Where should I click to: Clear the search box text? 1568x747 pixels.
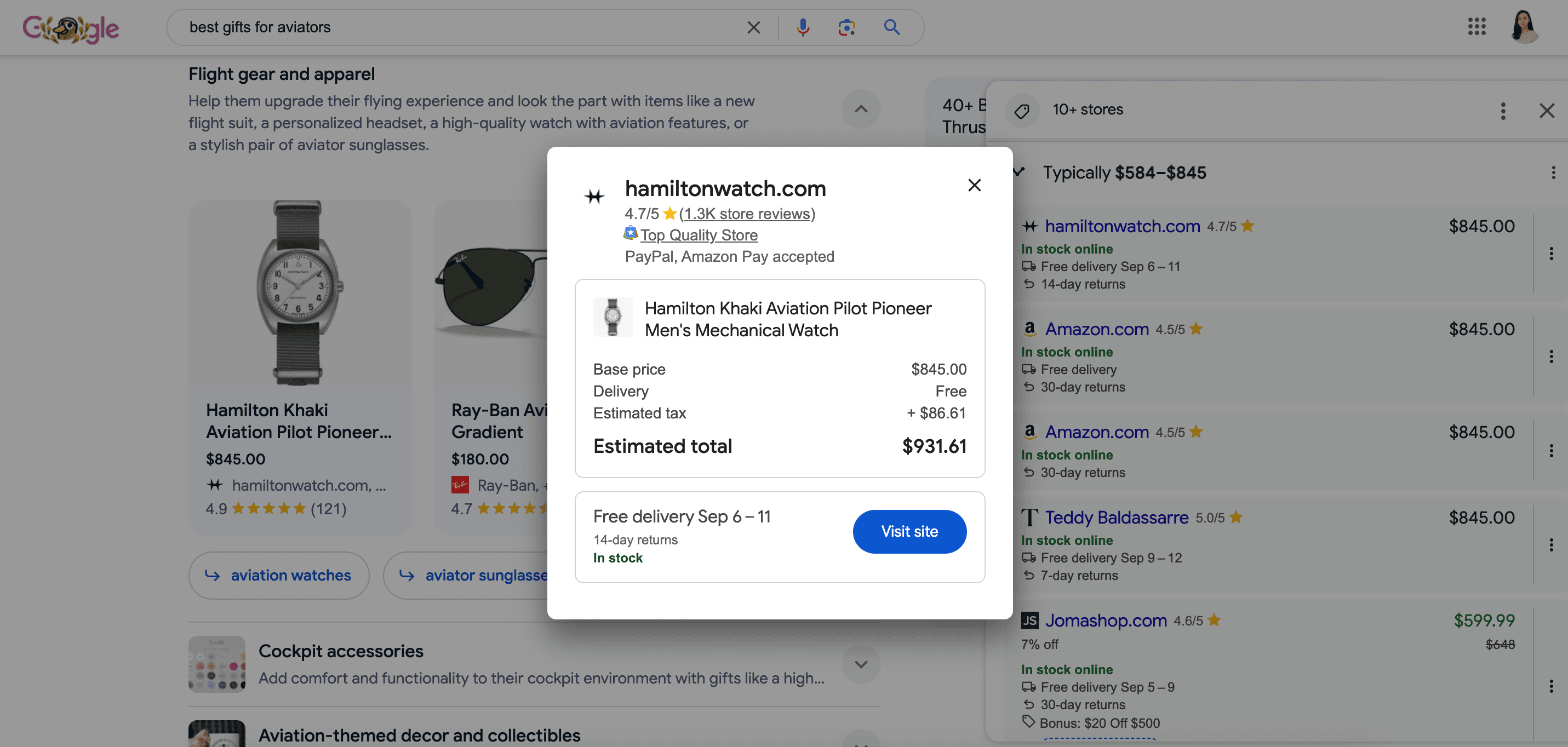753,27
